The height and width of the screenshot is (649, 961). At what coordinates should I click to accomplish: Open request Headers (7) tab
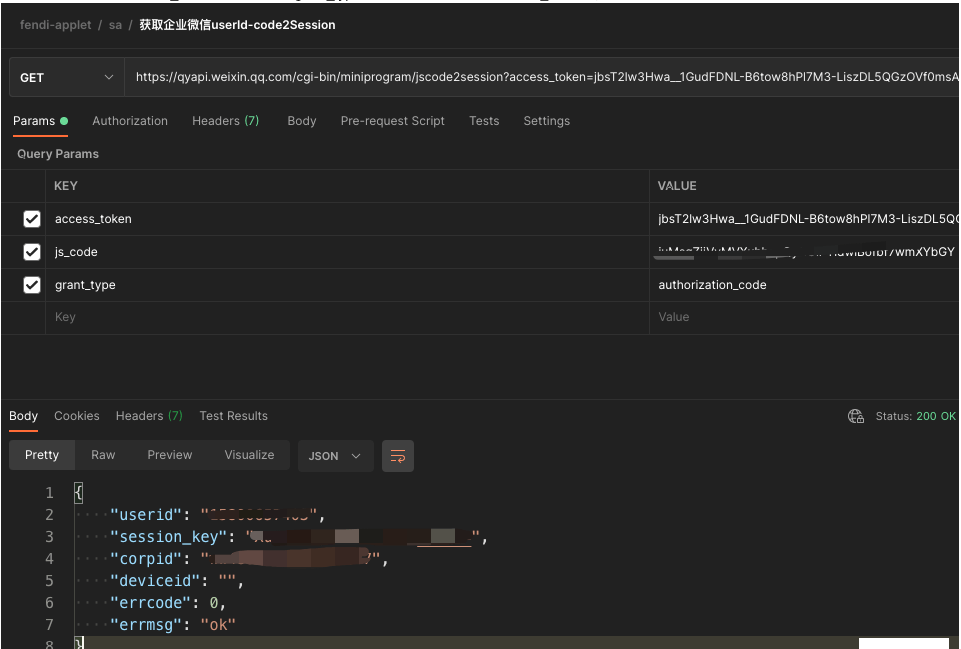point(226,121)
